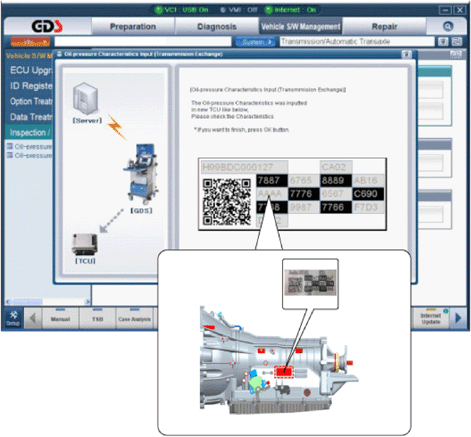The height and width of the screenshot is (437, 471).
Task: Click the QR code image
Action: pyautogui.click(x=227, y=202)
